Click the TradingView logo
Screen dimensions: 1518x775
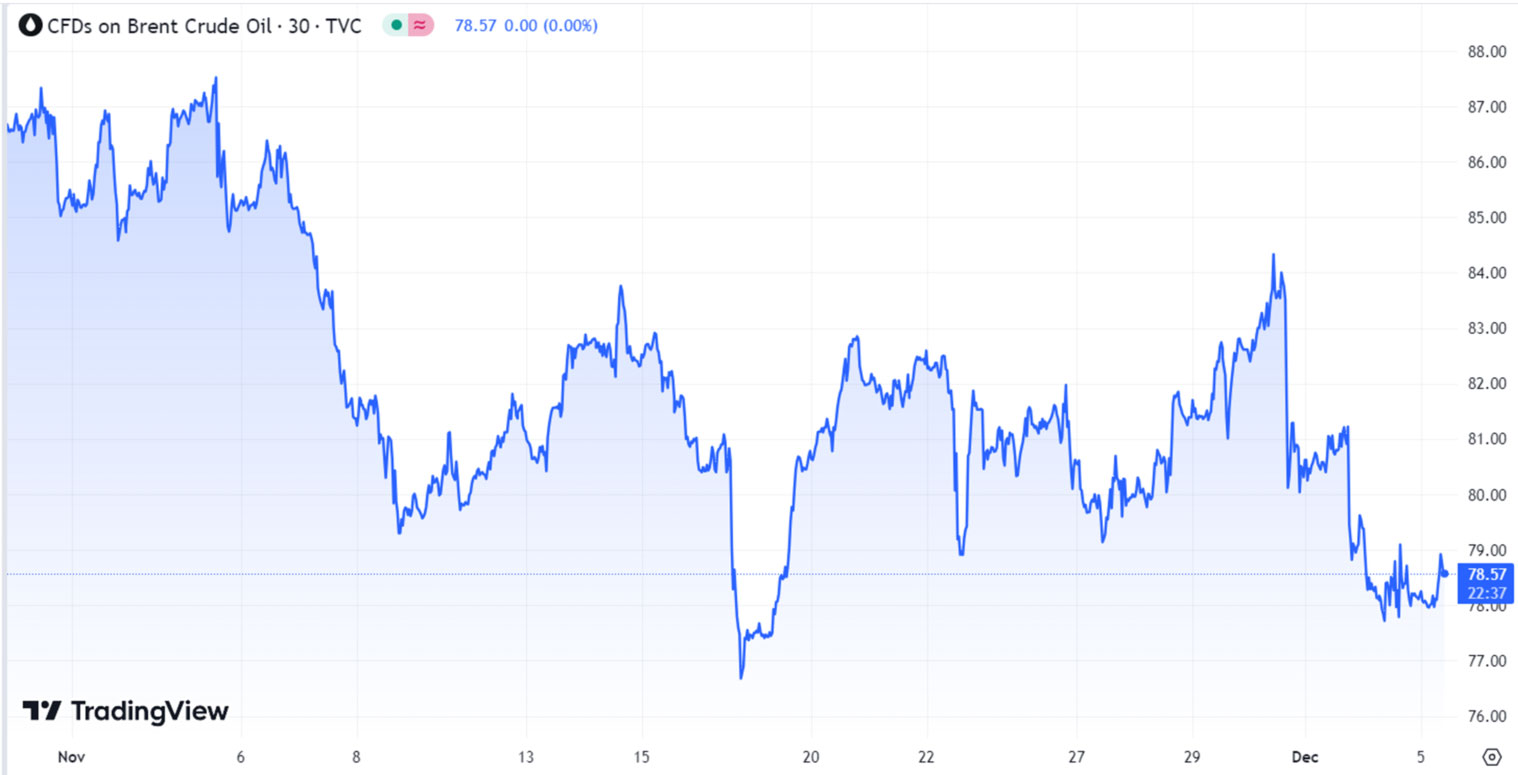point(126,711)
